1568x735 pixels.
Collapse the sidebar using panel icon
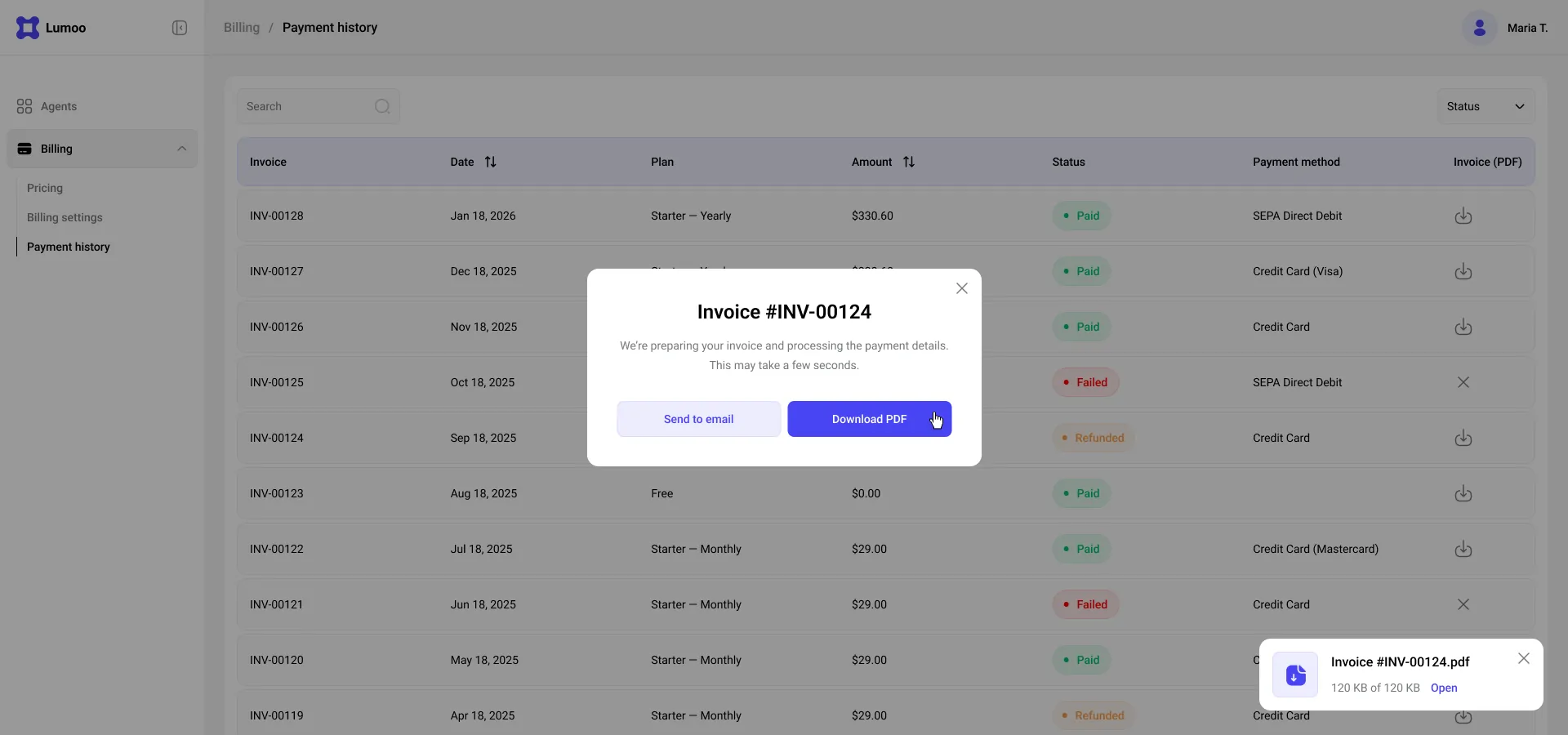tap(180, 28)
